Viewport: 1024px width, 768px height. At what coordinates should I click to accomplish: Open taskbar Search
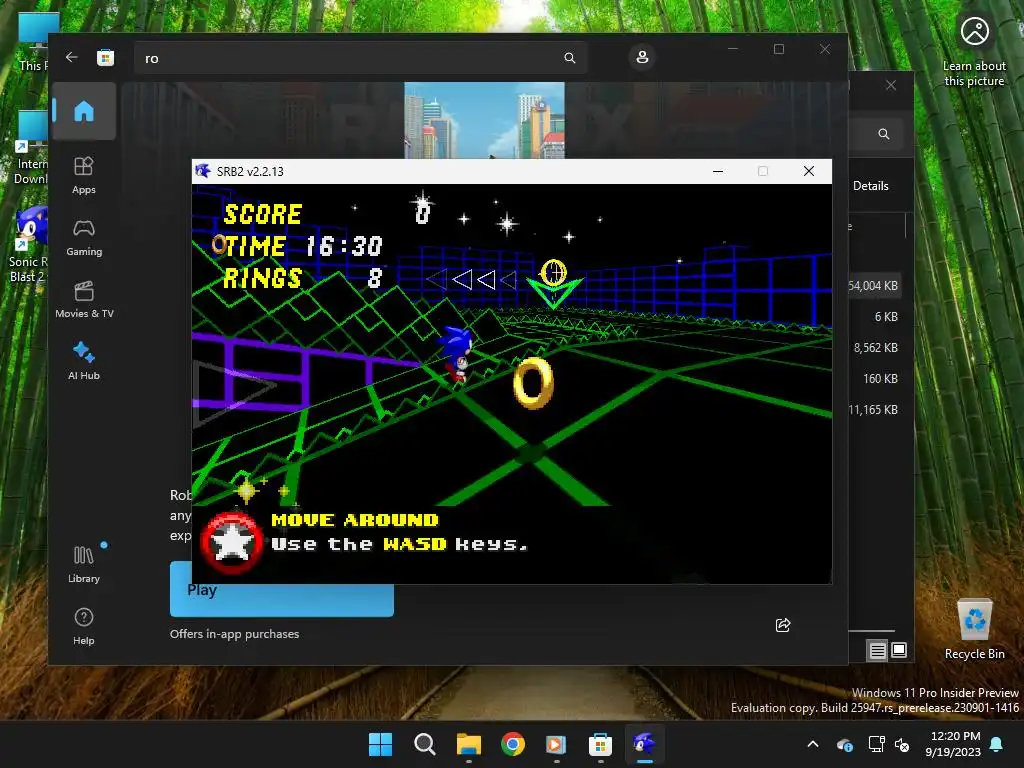(424, 744)
